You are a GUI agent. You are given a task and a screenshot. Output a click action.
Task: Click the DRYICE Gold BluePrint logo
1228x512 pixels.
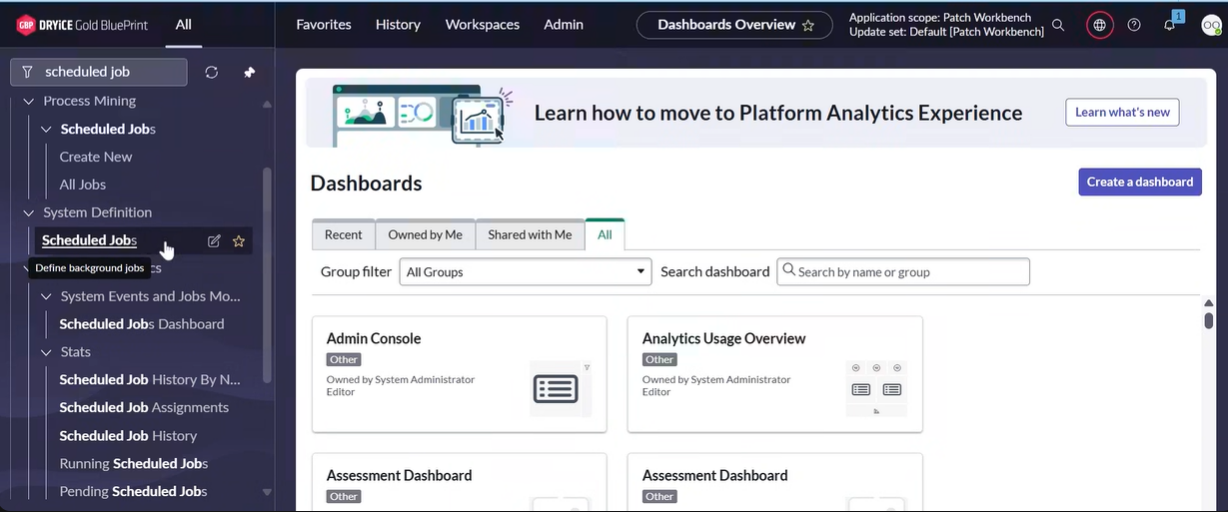(x=82, y=25)
